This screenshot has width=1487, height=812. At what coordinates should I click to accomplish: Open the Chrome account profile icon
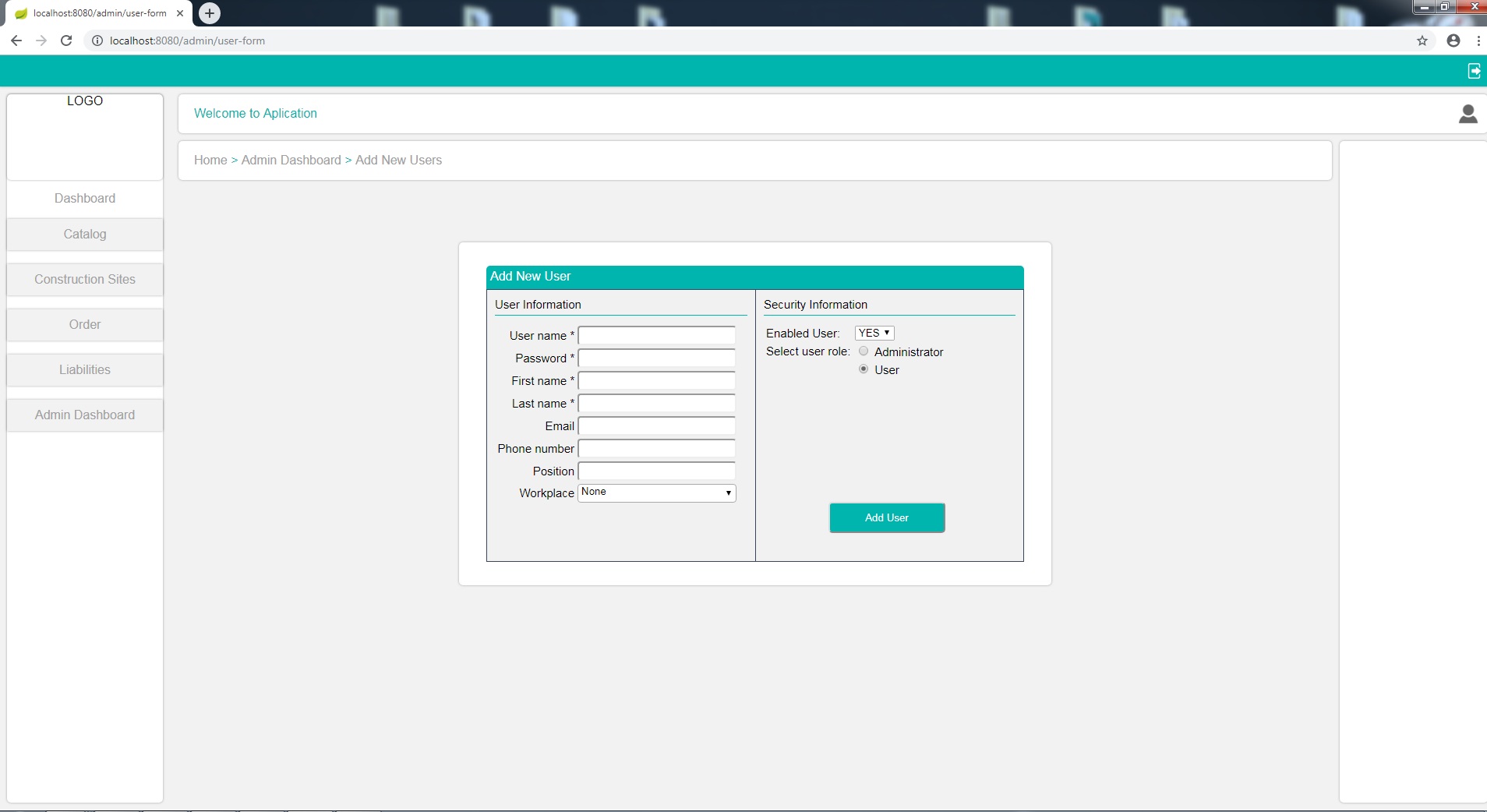(x=1453, y=41)
